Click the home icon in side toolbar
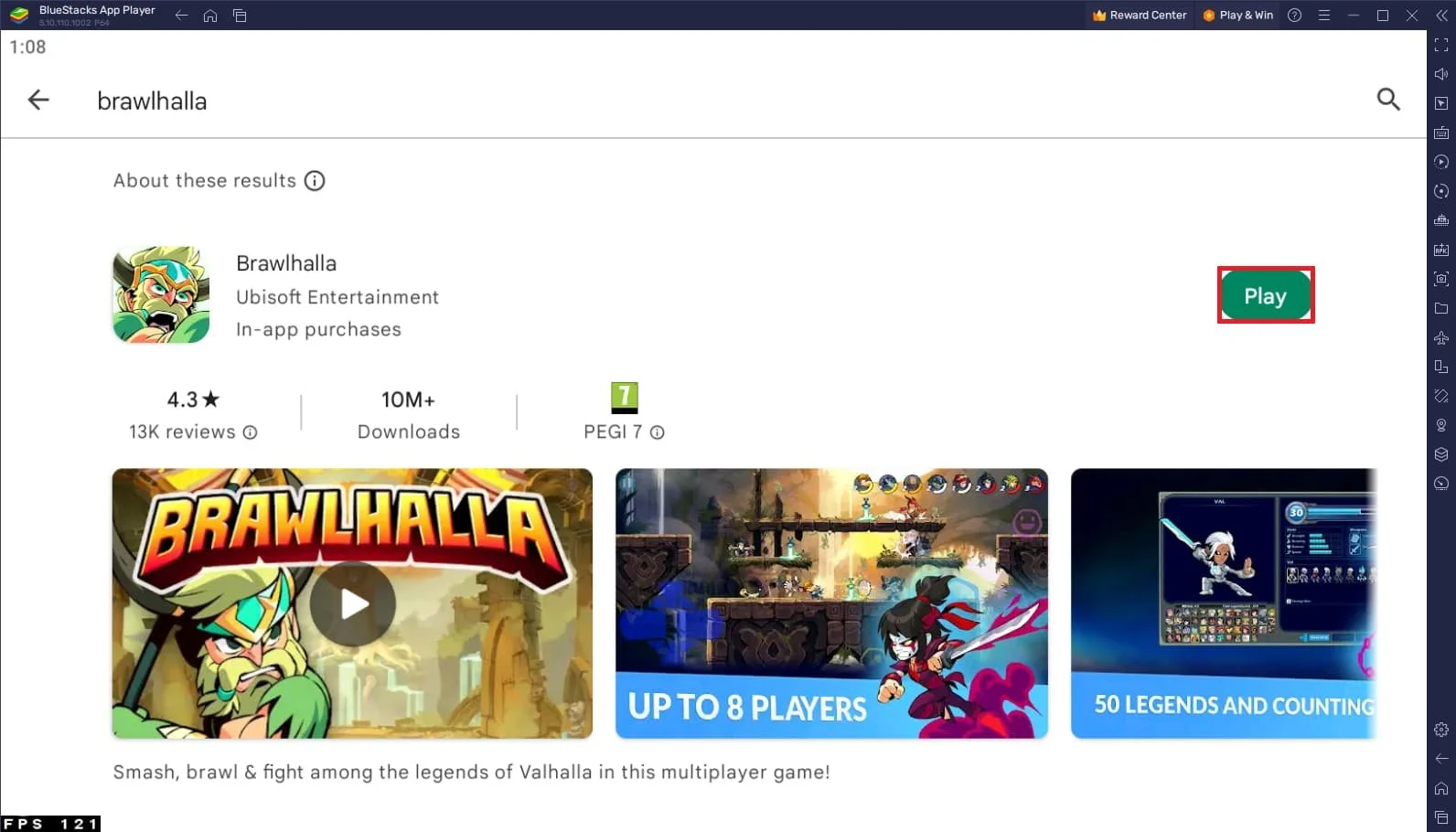This screenshot has height=832, width=1456. coord(1441,788)
